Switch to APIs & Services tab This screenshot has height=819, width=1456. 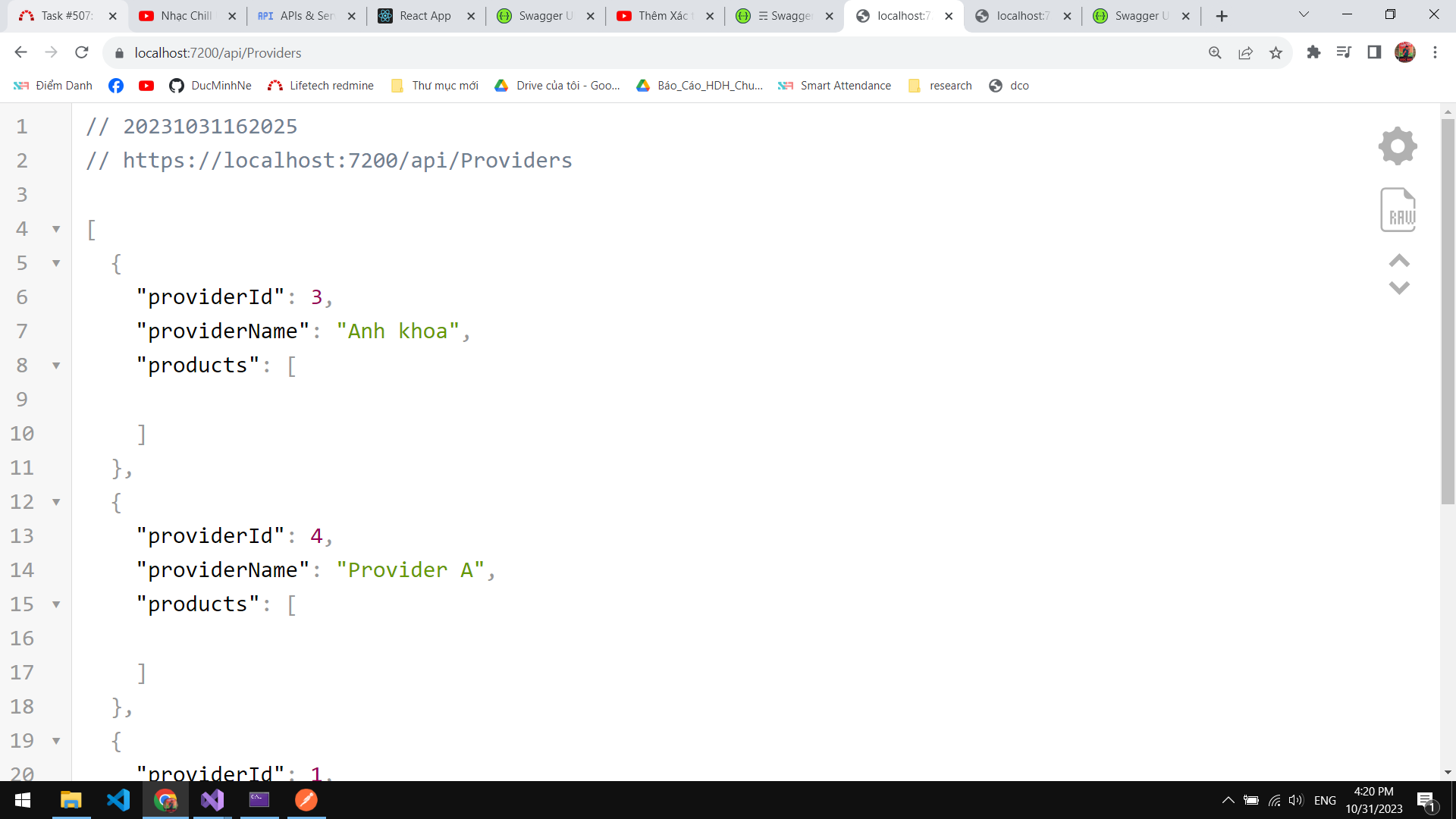tap(306, 16)
